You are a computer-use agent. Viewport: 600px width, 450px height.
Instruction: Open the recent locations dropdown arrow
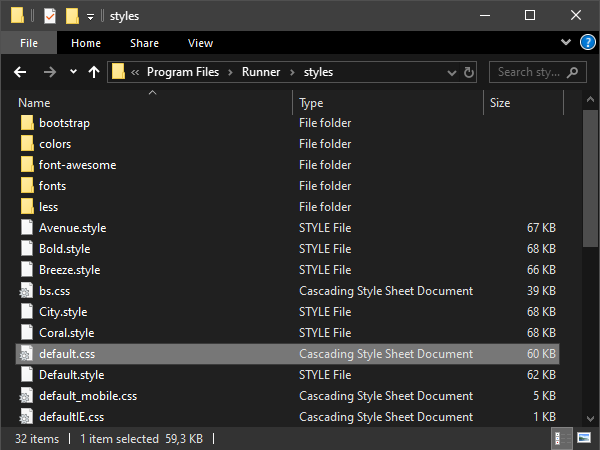73,72
